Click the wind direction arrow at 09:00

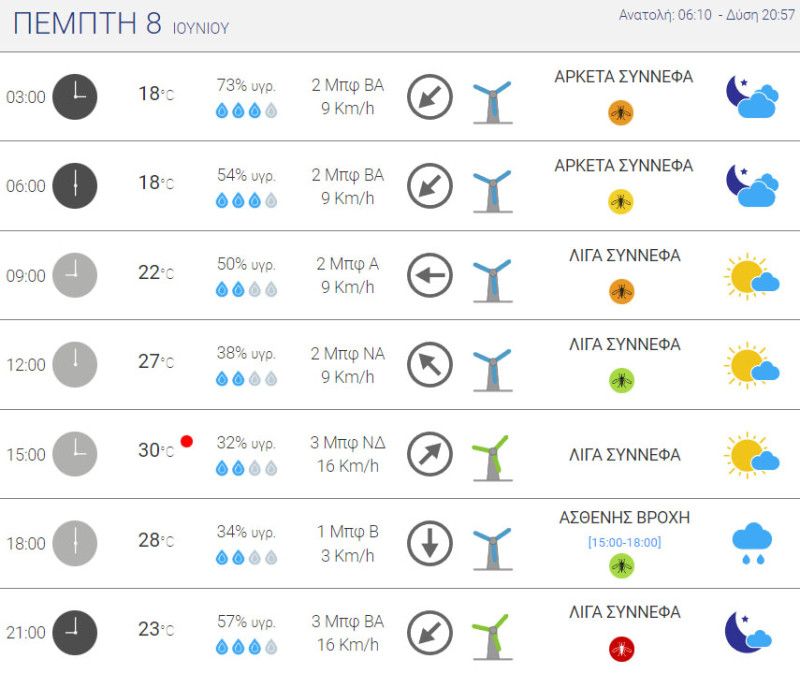[x=430, y=276]
